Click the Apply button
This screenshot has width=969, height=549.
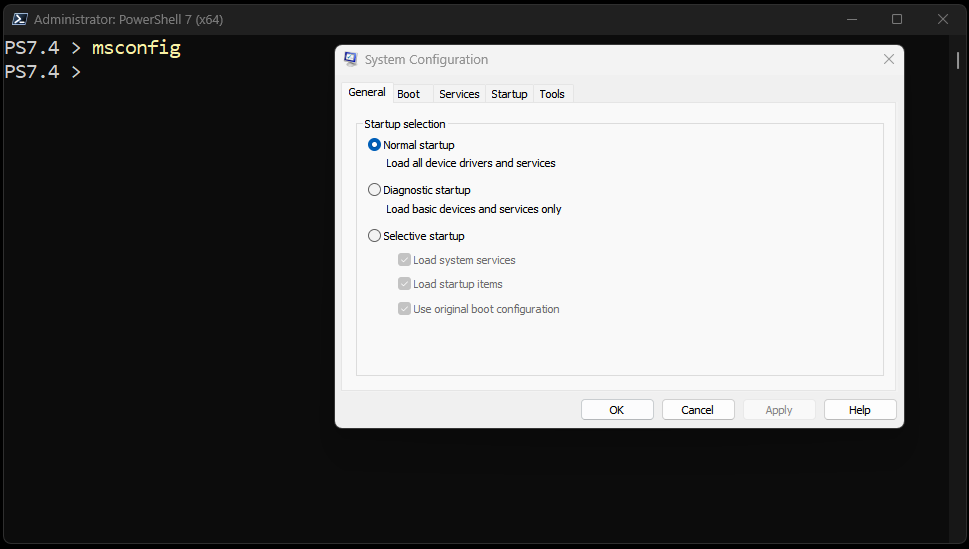(x=779, y=410)
